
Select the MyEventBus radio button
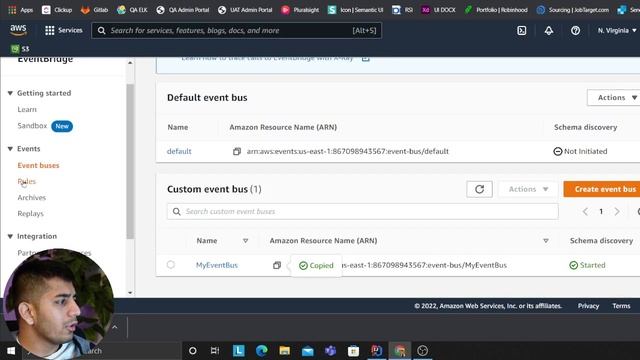click(171, 265)
